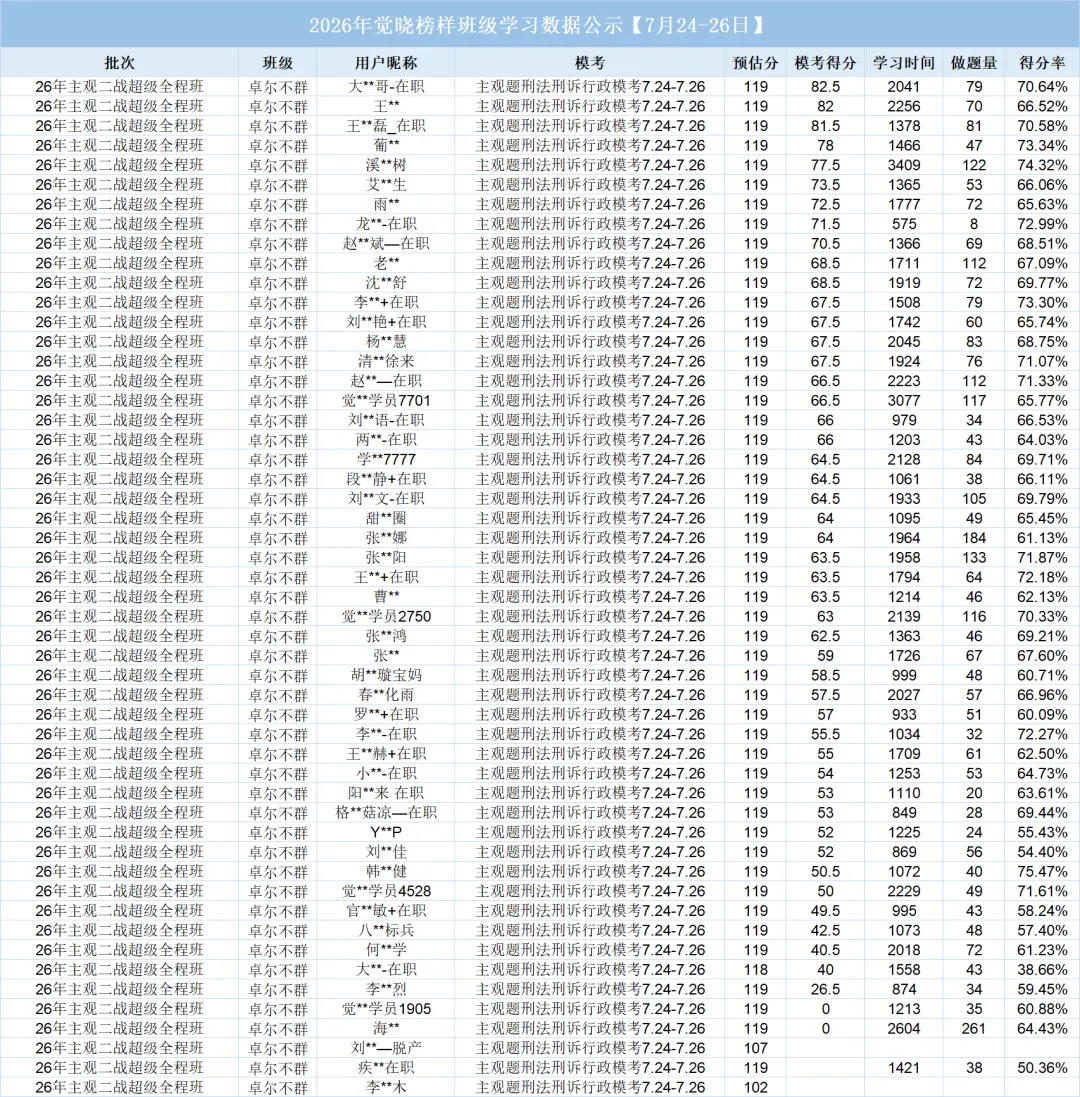Image resolution: width=1080 pixels, height=1097 pixels.
Task: Click score rate value "75.47%"
Action: [1042, 872]
